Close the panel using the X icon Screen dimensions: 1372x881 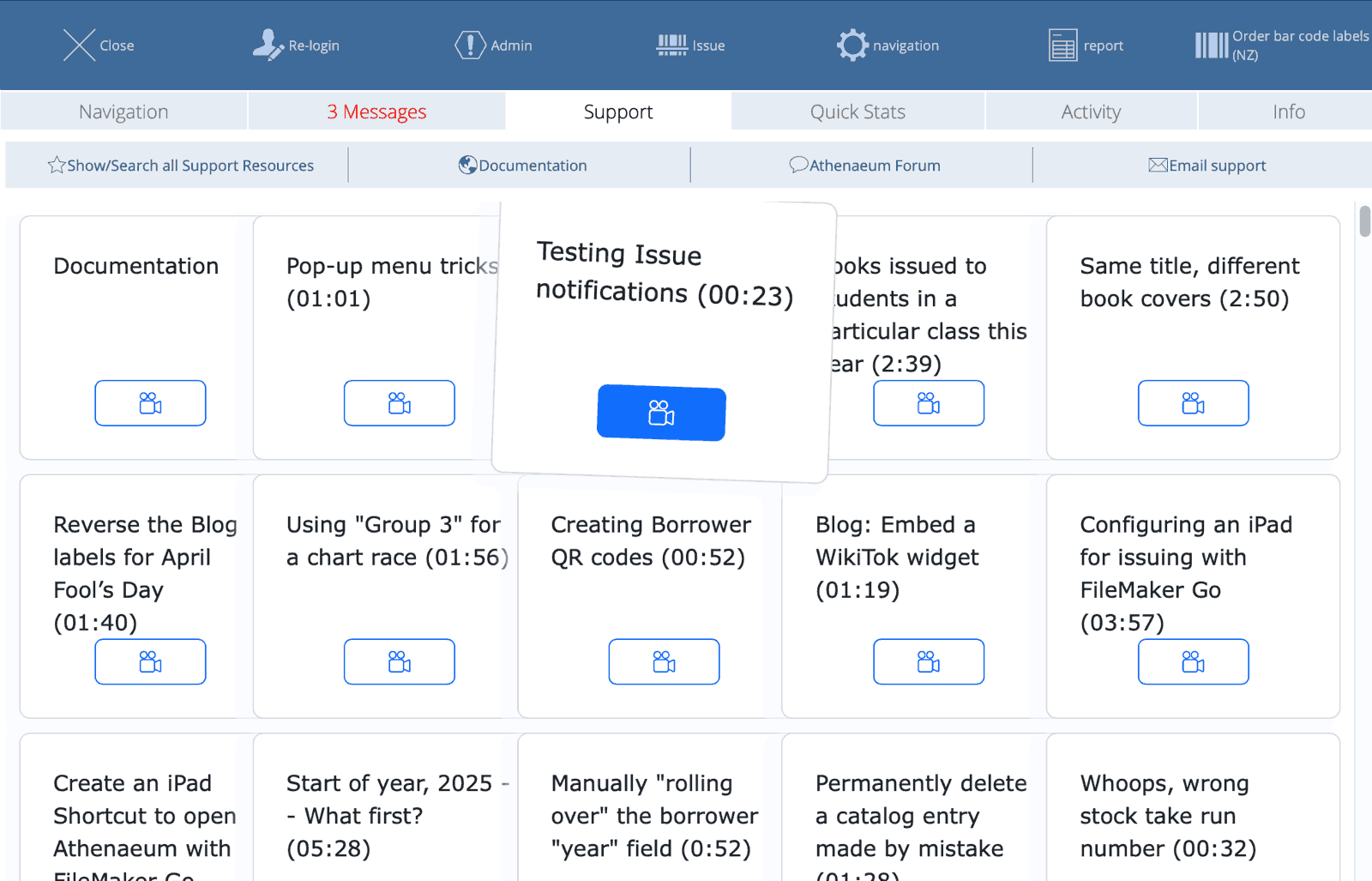[79, 45]
